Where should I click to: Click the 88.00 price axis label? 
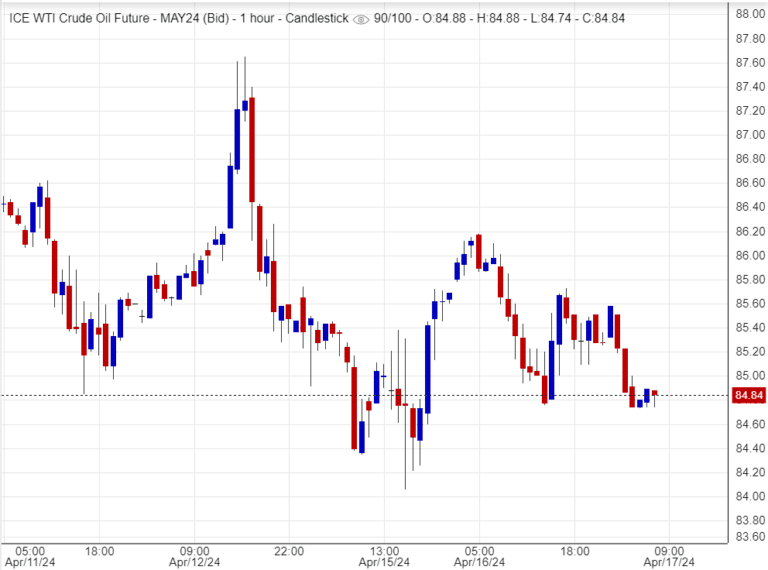(x=750, y=14)
